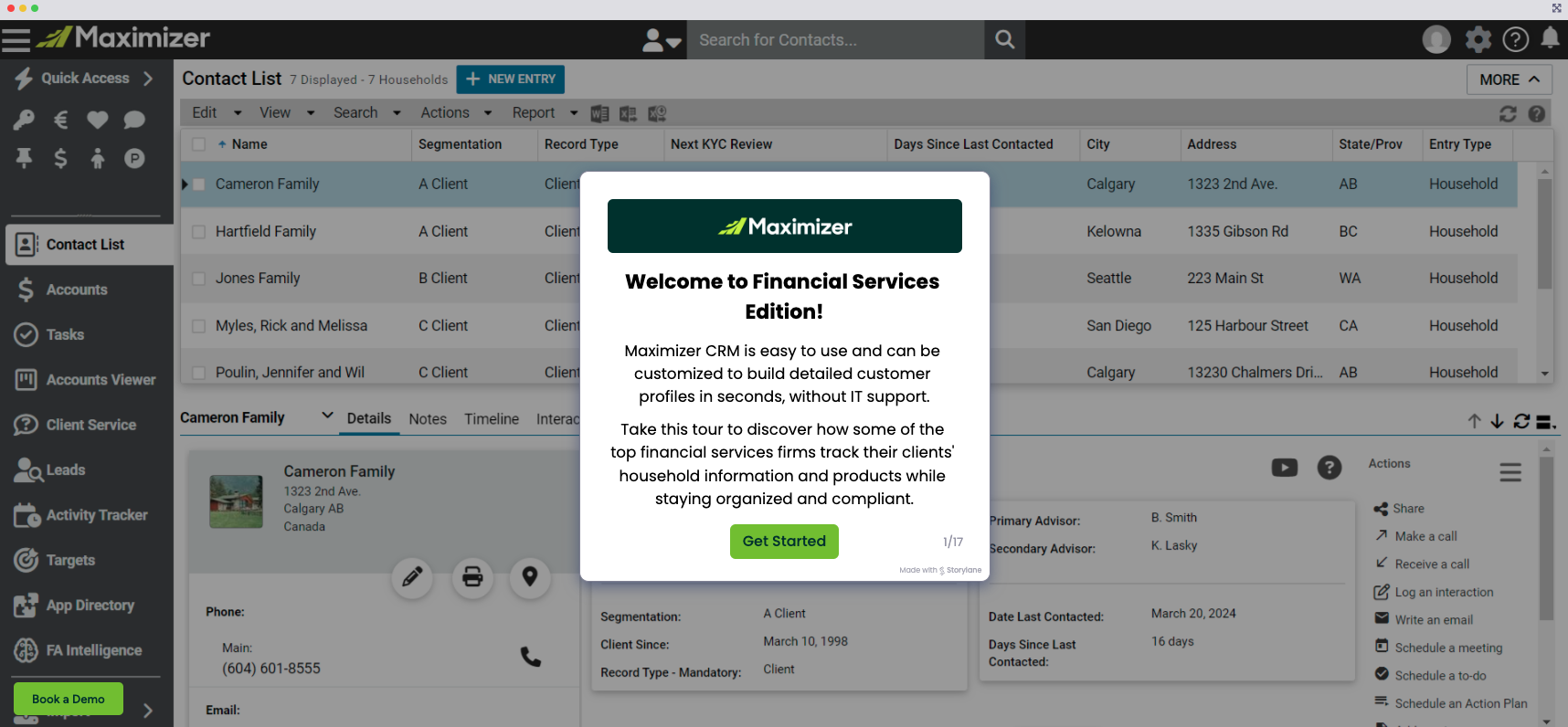The image size is (1568, 727).
Task: Click the pushpin icon in Quick Access
Action: click(x=24, y=158)
